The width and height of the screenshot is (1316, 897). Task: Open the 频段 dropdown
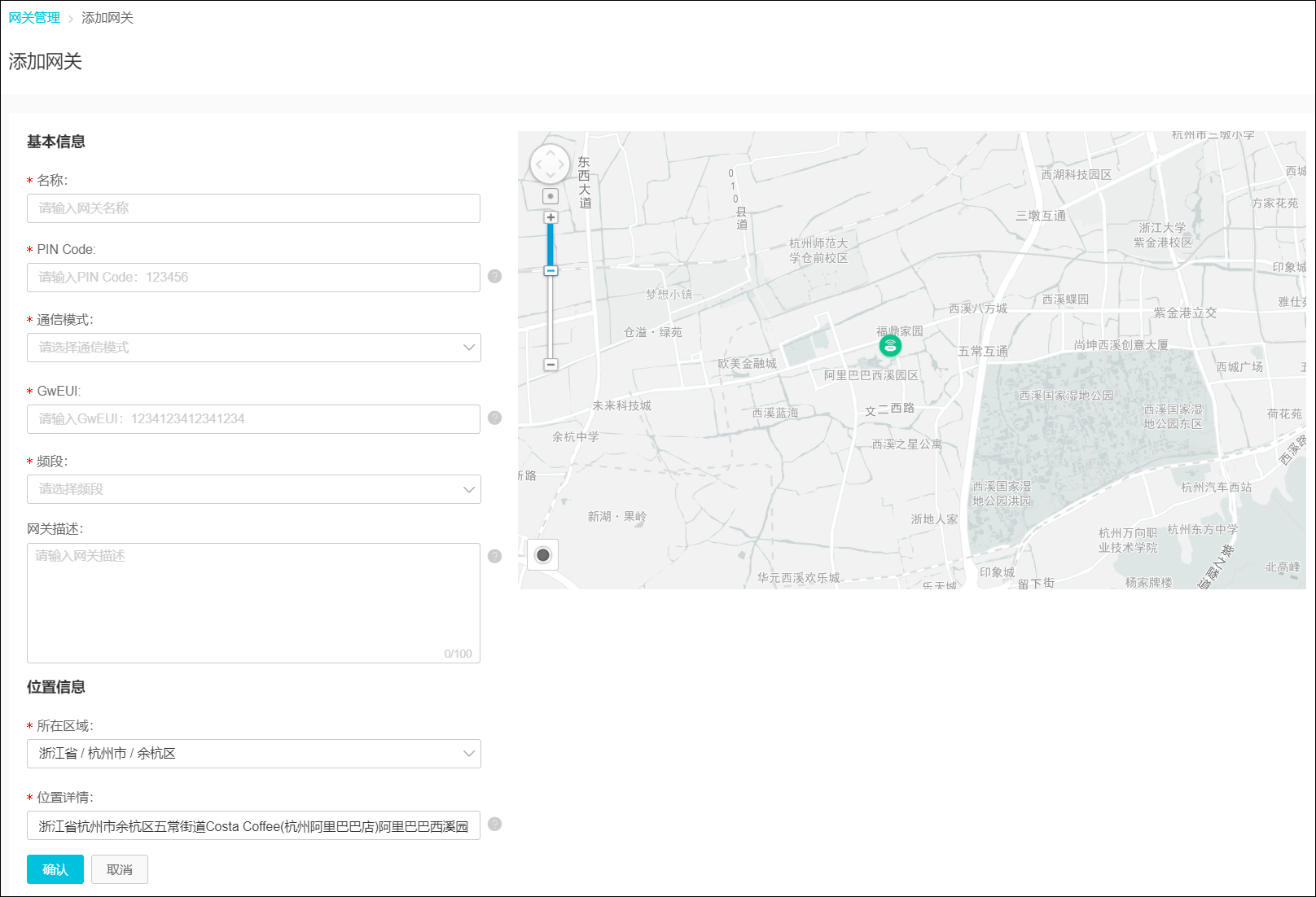[254, 489]
